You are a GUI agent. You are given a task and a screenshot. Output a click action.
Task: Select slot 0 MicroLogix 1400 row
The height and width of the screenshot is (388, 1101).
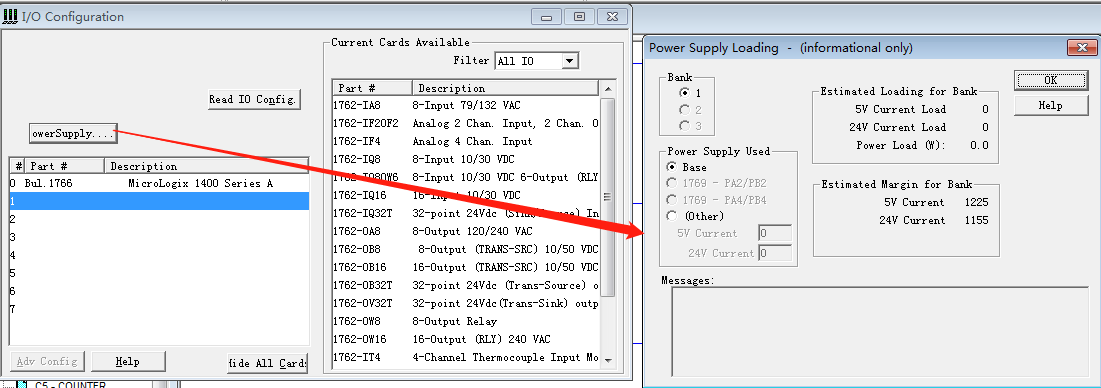pyautogui.click(x=159, y=184)
